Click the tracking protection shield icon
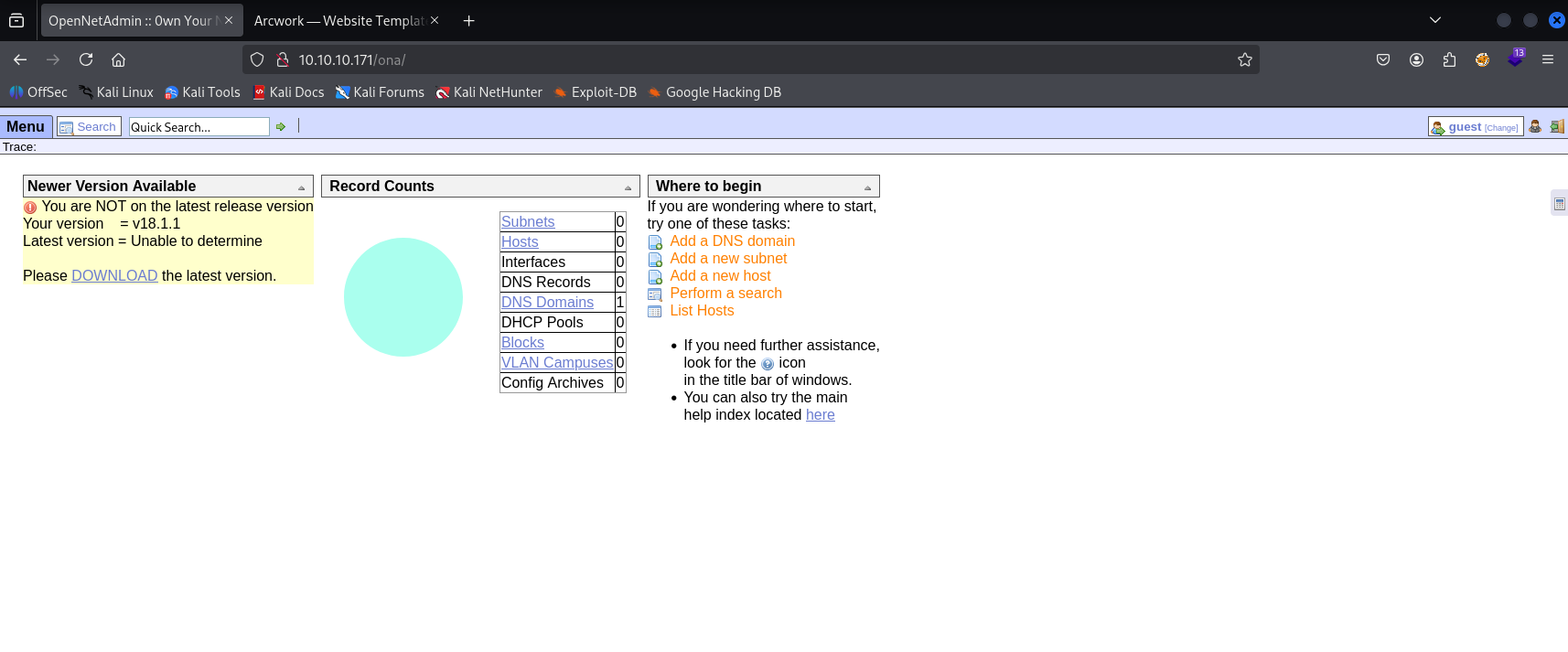Image resolution: width=1568 pixels, height=652 pixels. coord(257,59)
